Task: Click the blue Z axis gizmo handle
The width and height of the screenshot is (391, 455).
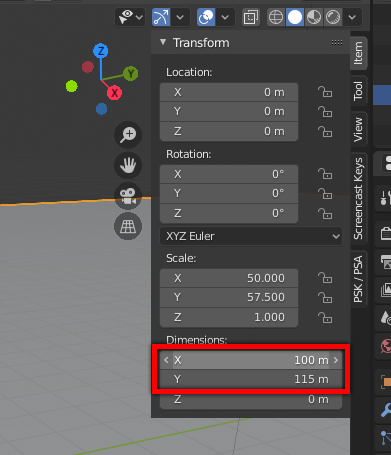Action: click(x=101, y=51)
